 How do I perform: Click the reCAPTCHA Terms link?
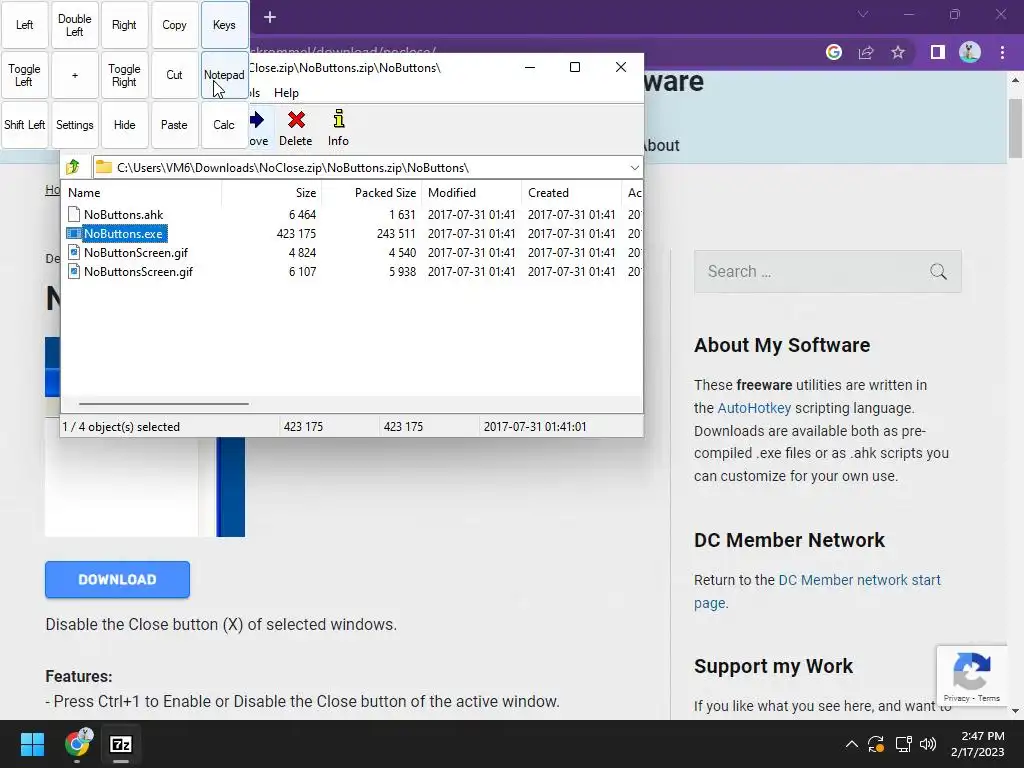[x=989, y=698]
